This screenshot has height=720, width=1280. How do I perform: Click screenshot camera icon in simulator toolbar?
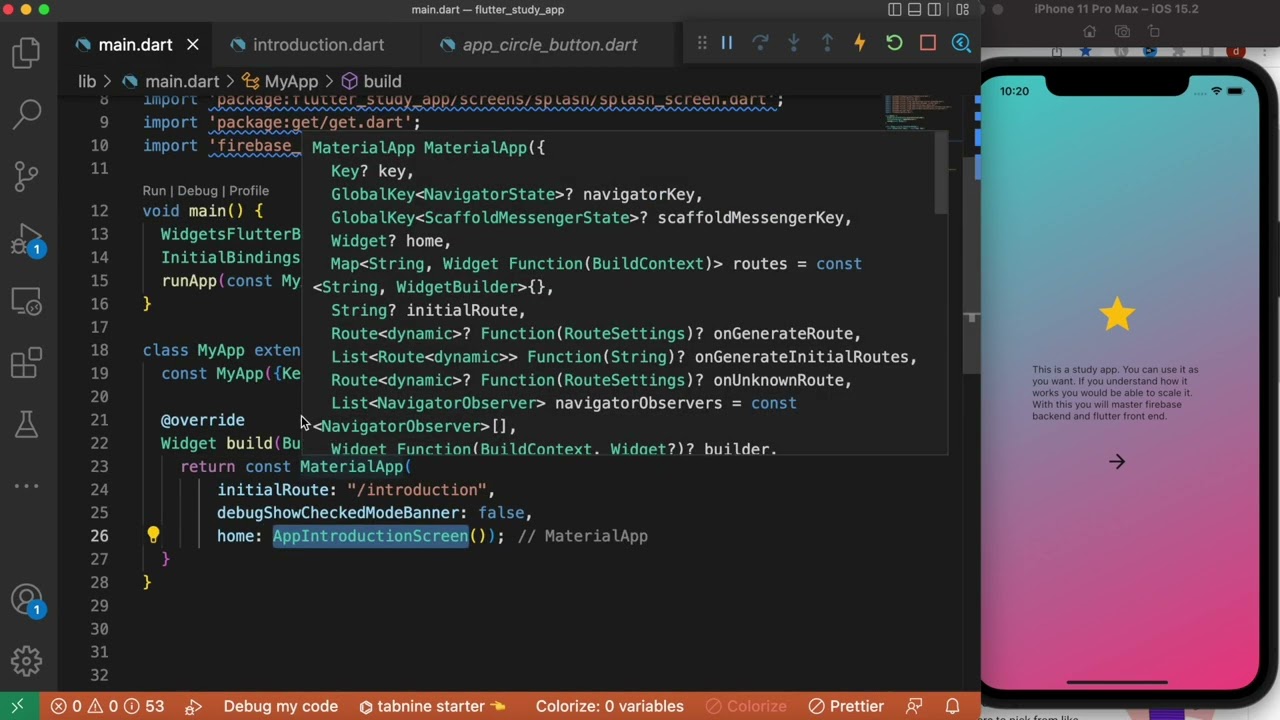1122,32
